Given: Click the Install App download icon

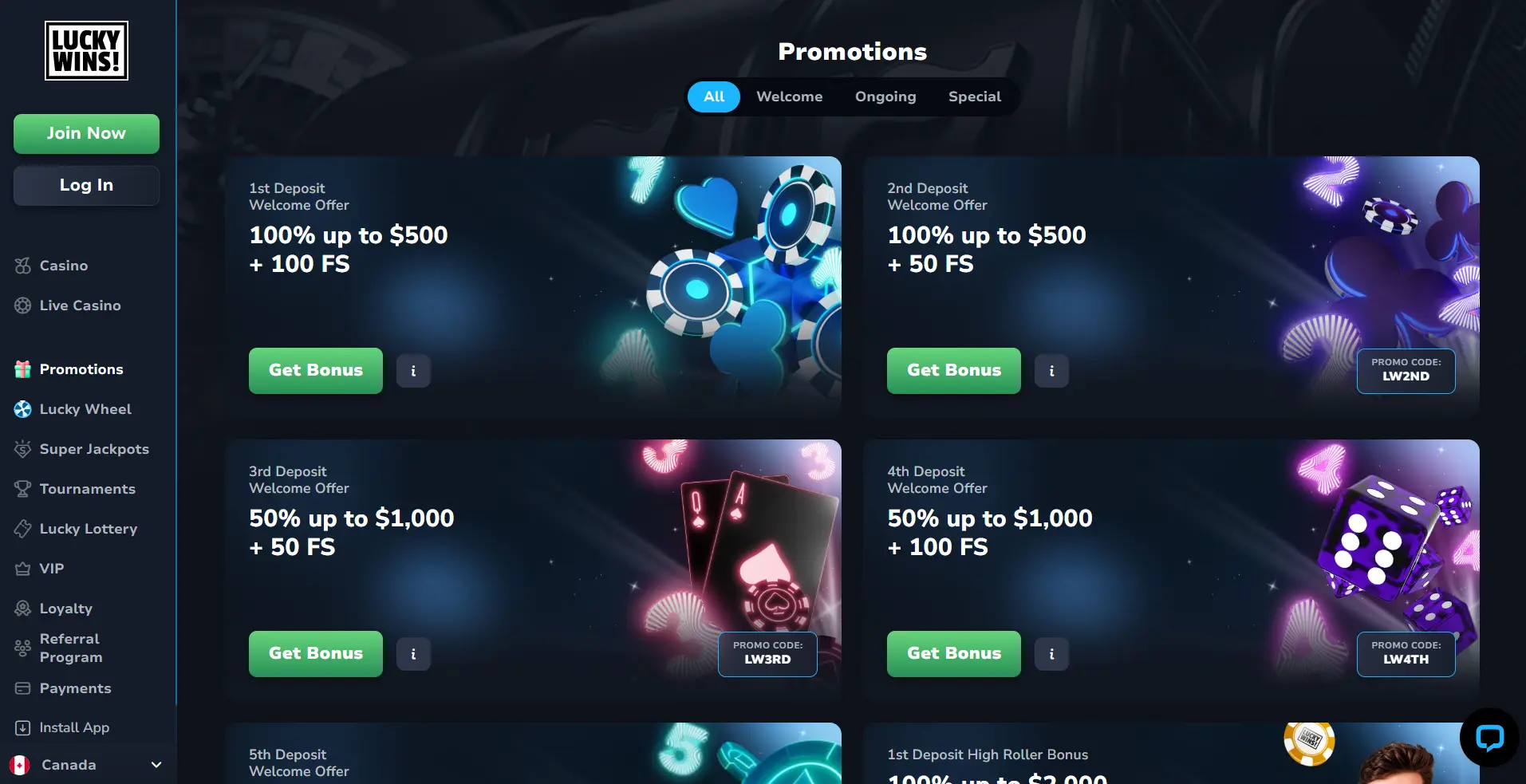Looking at the screenshot, I should 23,727.
